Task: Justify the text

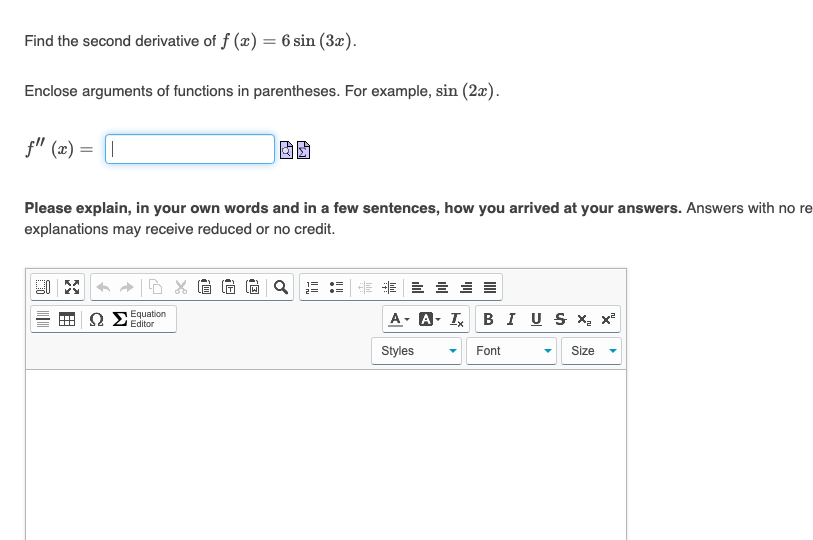Action: point(489,287)
